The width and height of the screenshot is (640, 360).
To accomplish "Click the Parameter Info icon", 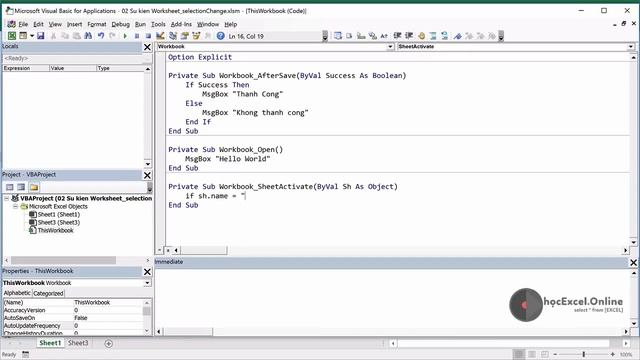I will 372,36.
